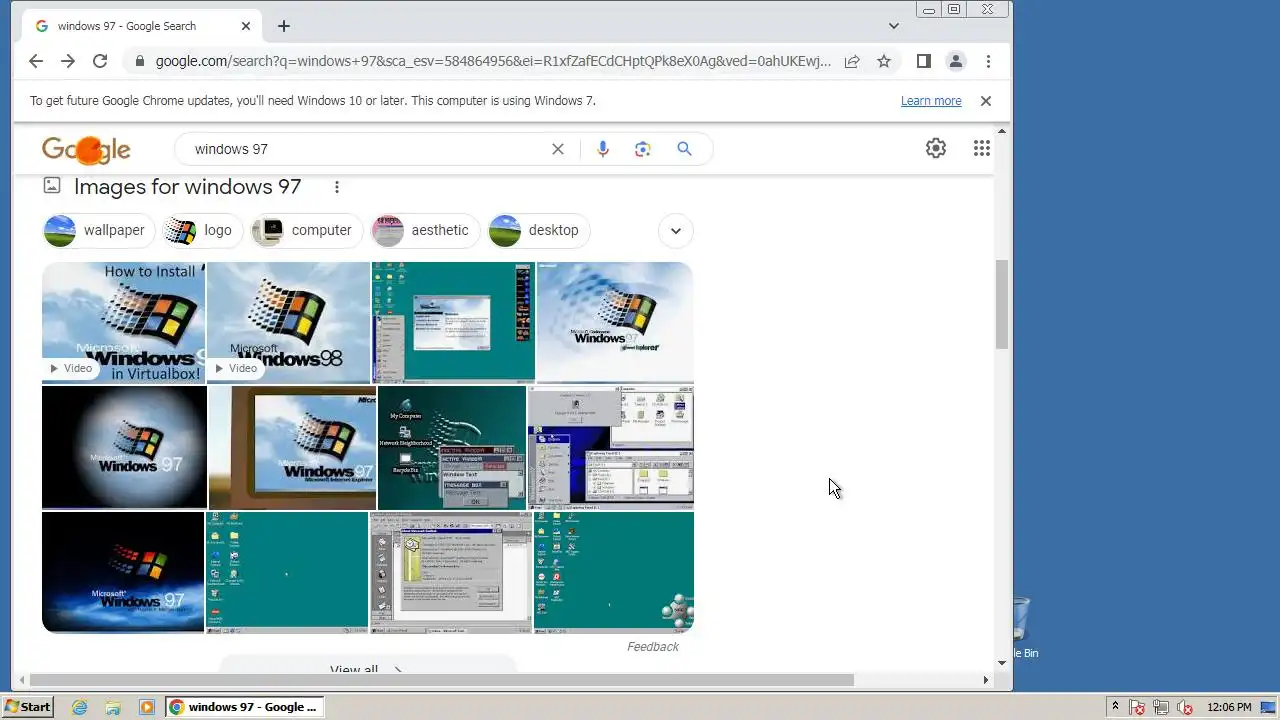Open network status tray icon
The image size is (1280, 720).
(1162, 707)
